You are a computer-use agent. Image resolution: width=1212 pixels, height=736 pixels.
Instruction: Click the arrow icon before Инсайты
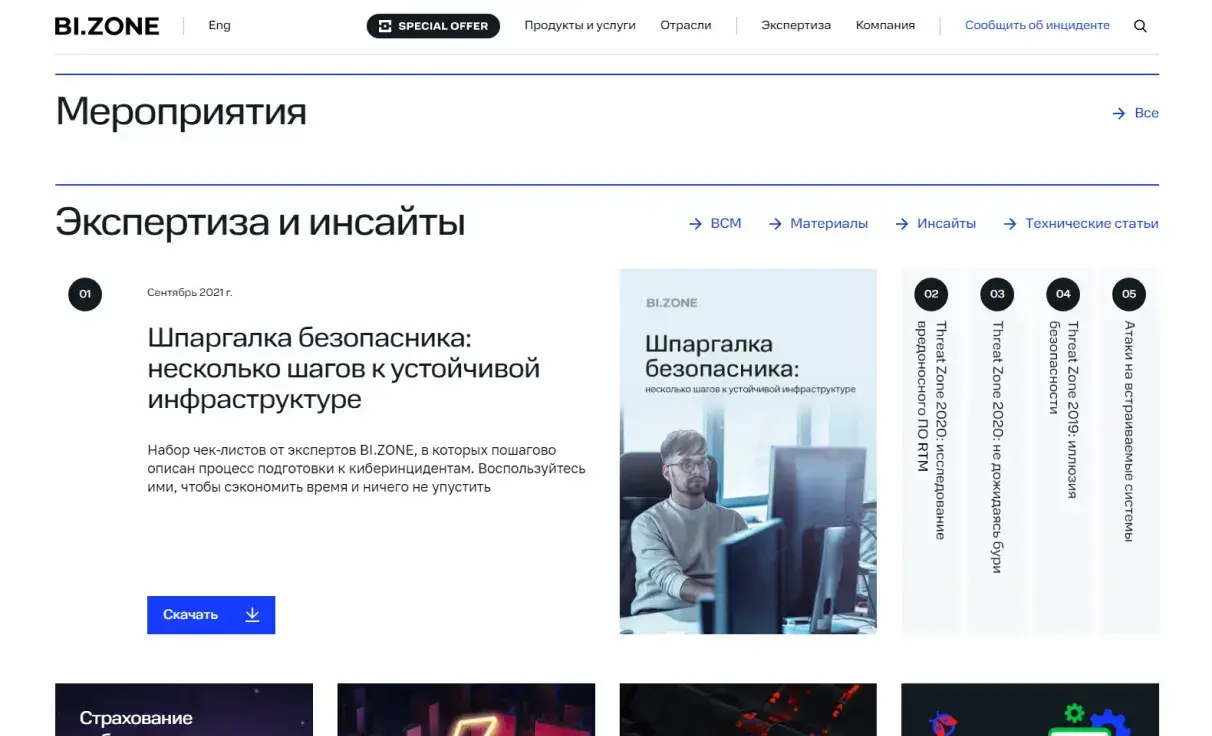click(x=902, y=225)
